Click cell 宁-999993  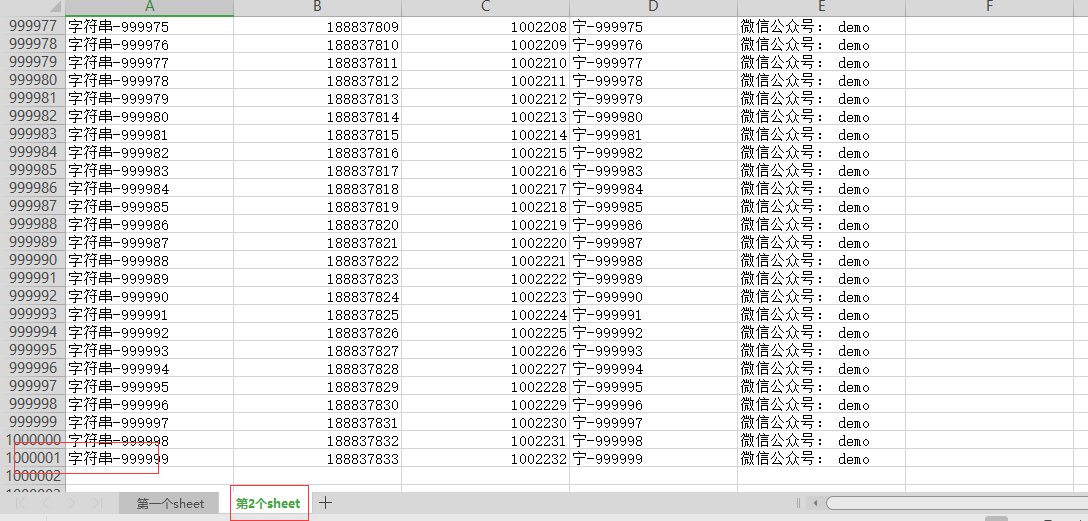653,350
